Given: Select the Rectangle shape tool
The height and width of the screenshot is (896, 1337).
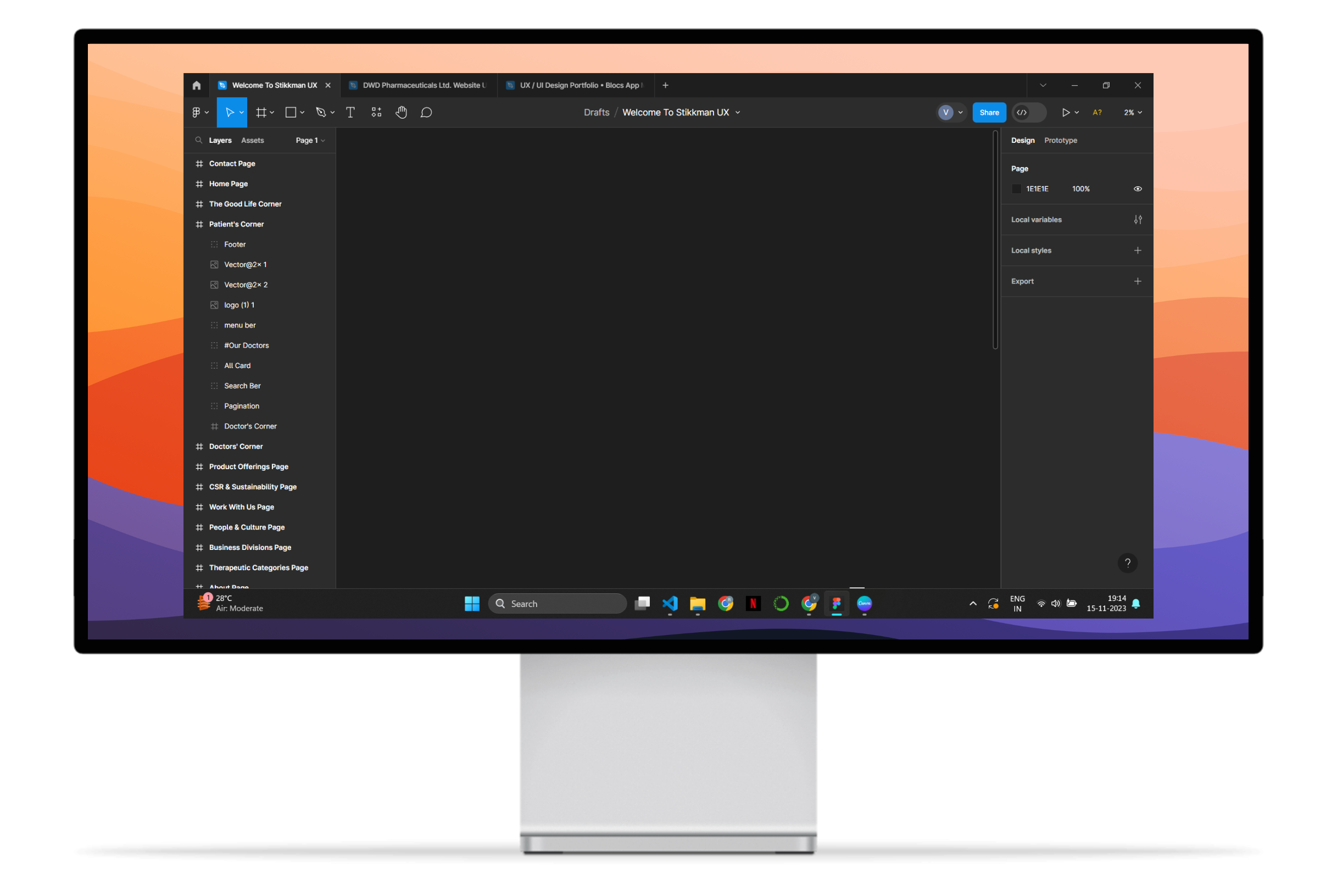Looking at the screenshot, I should tap(291, 113).
